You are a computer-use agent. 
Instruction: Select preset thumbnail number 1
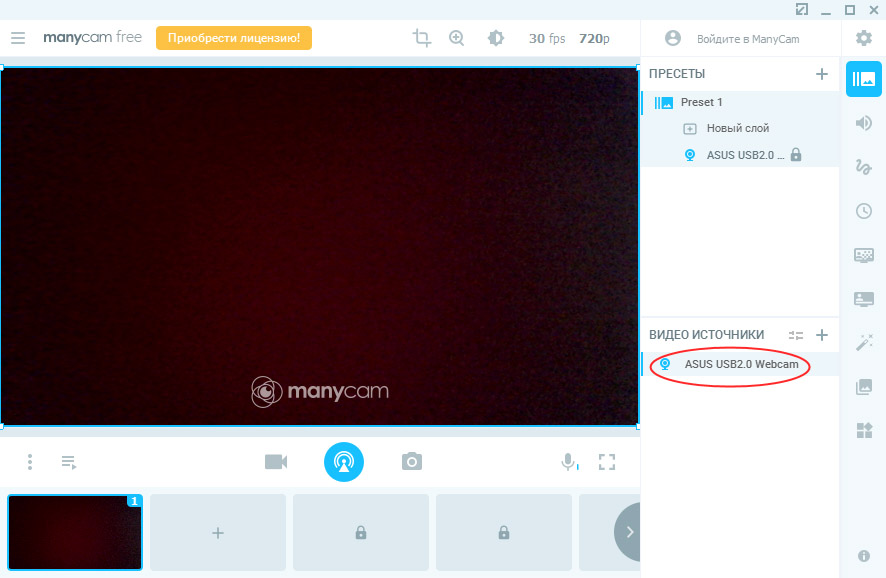[x=75, y=532]
